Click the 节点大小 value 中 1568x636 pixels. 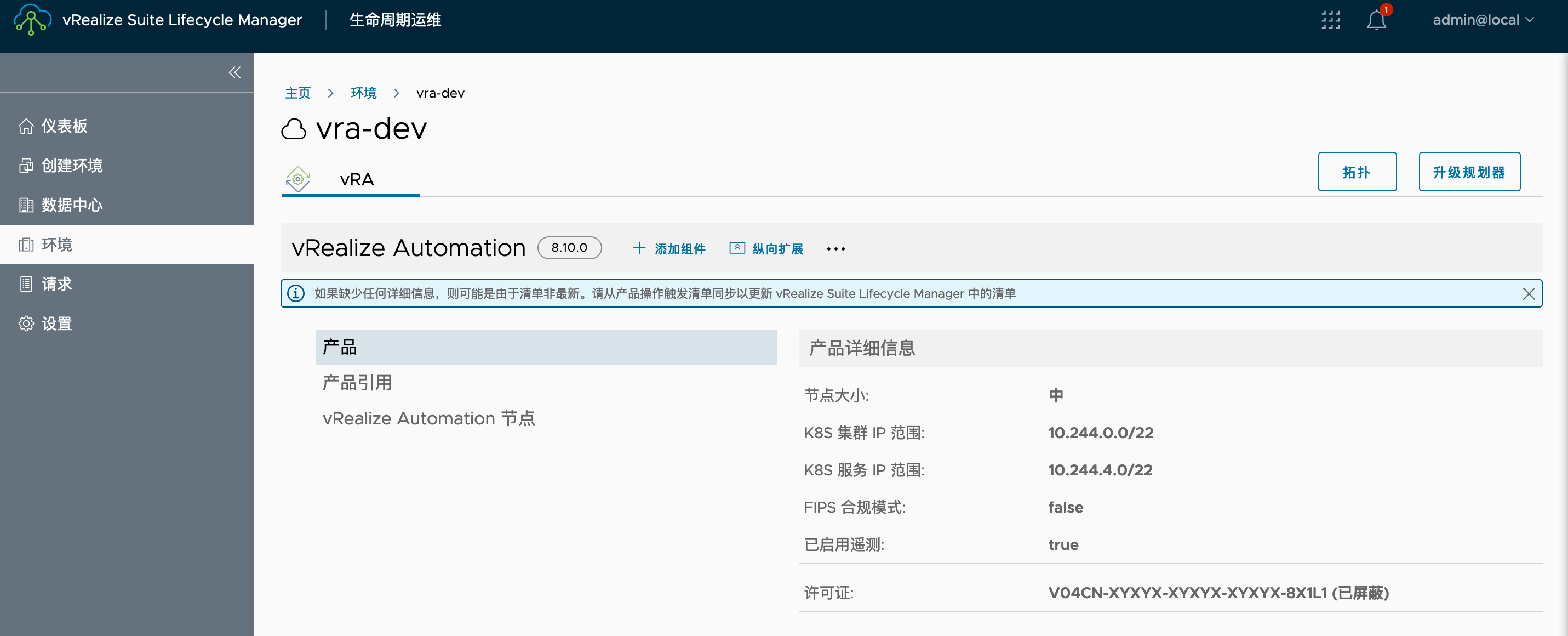[1056, 395]
